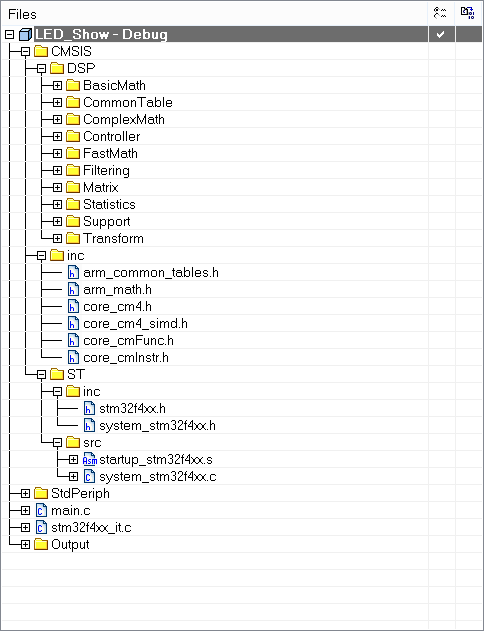Screen dimensions: 484x631
Task: Click the Controller folder icon
Action: tap(73, 136)
